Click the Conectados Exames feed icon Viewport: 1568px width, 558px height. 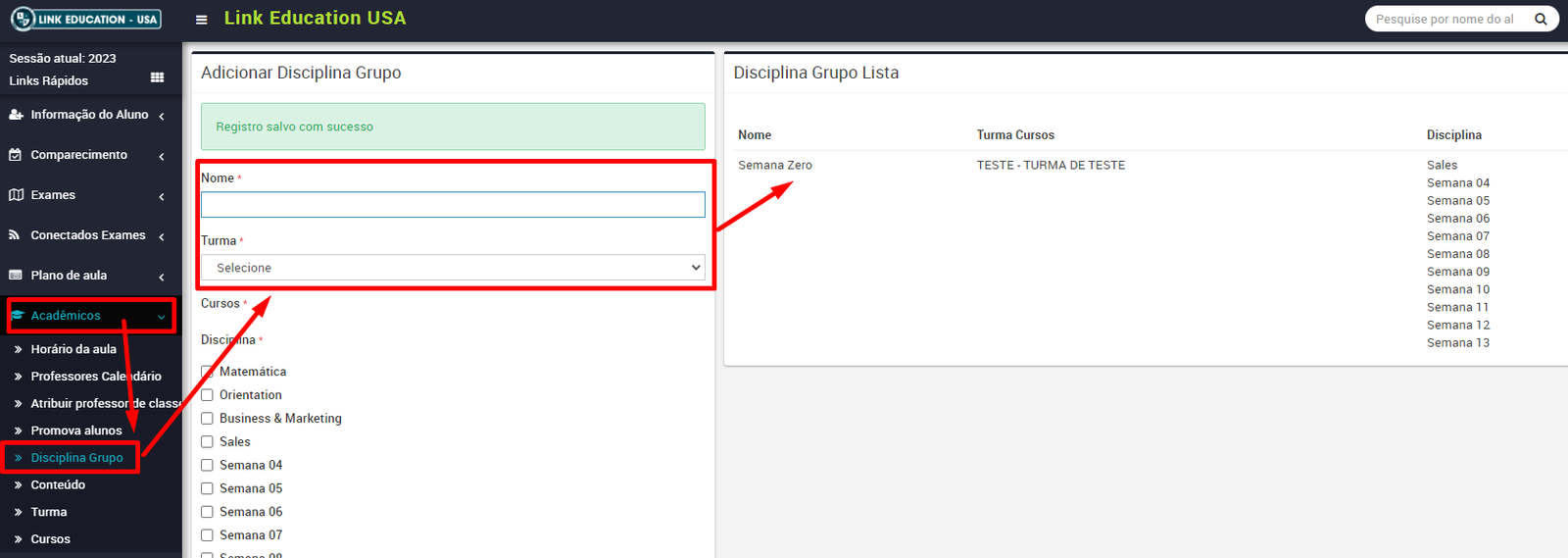[x=16, y=235]
